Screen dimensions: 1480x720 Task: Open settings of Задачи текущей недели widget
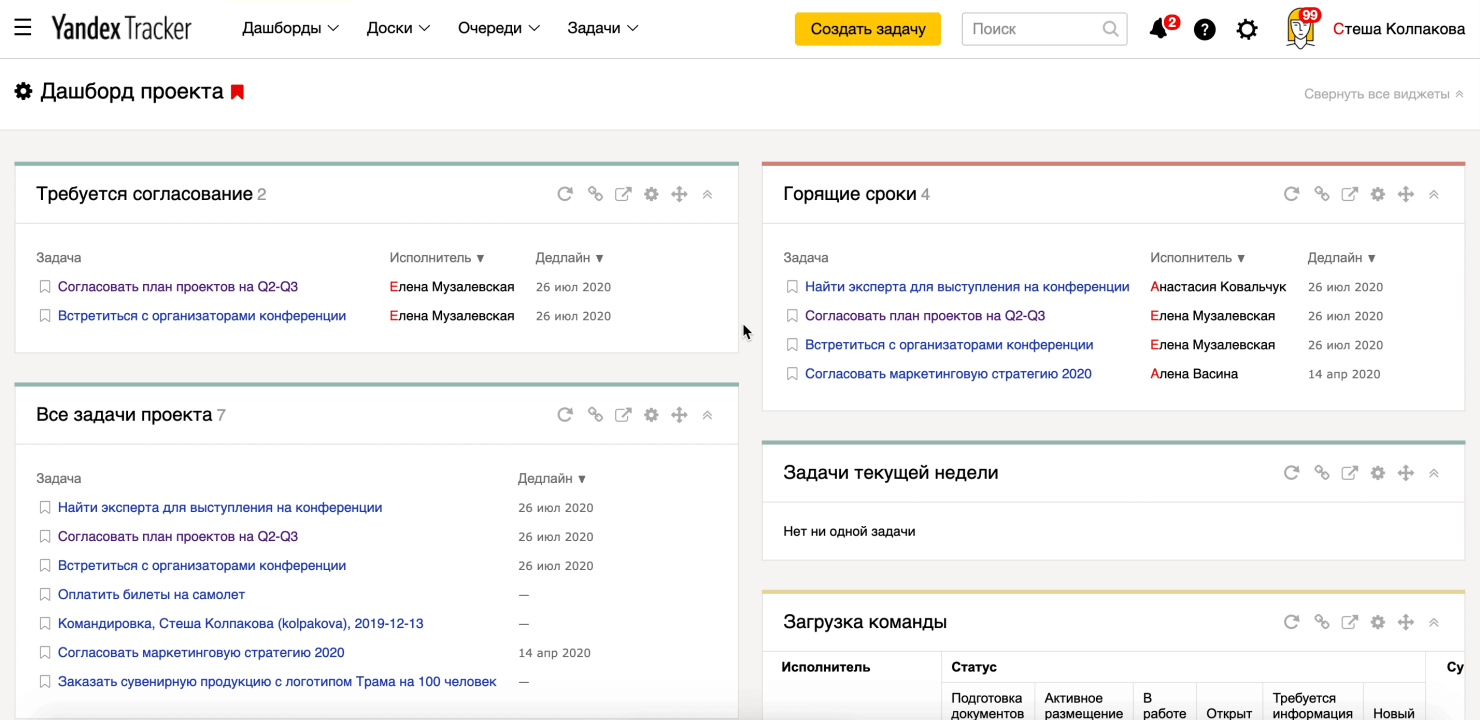1378,473
